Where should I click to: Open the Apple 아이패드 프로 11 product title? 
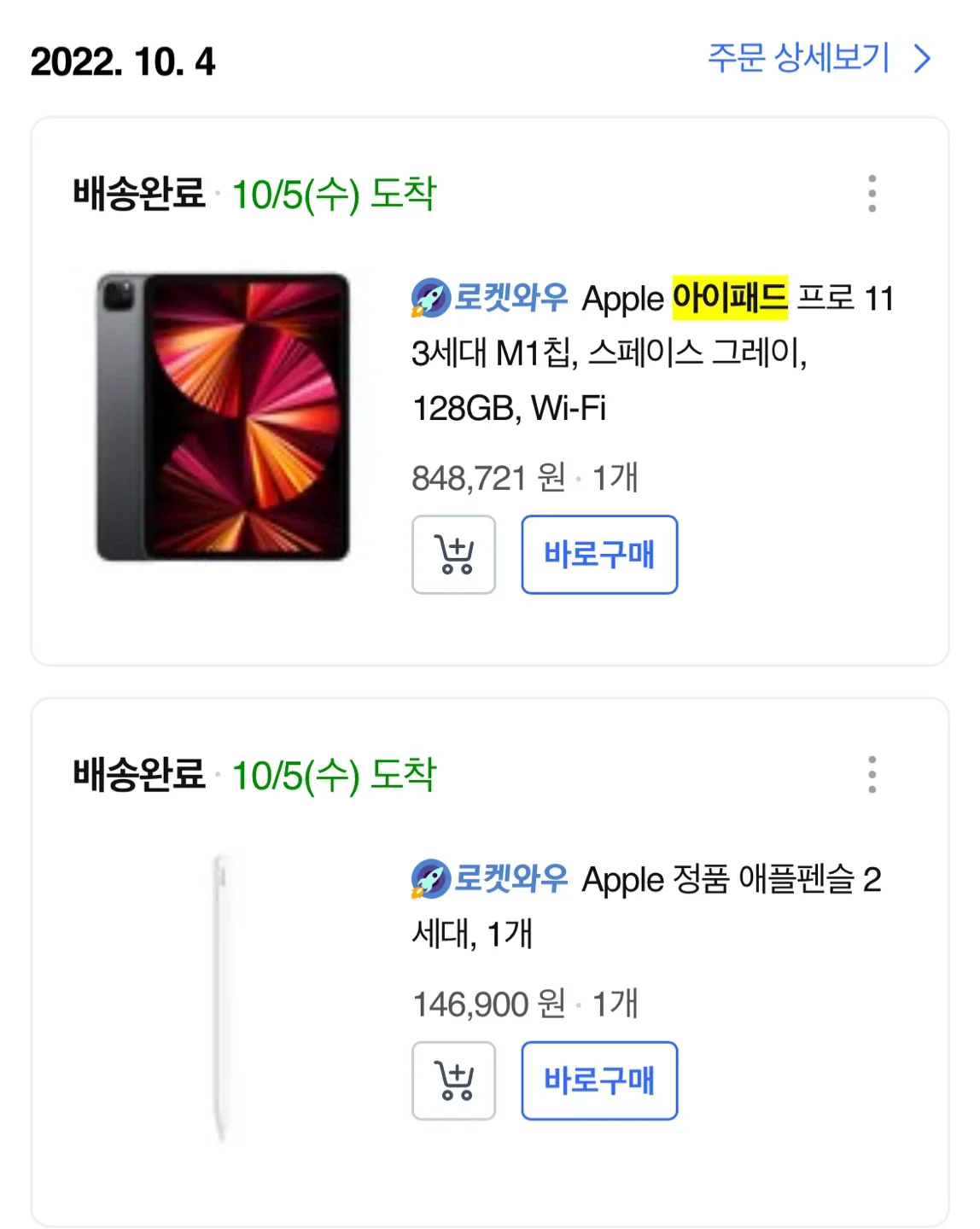[x=649, y=352]
